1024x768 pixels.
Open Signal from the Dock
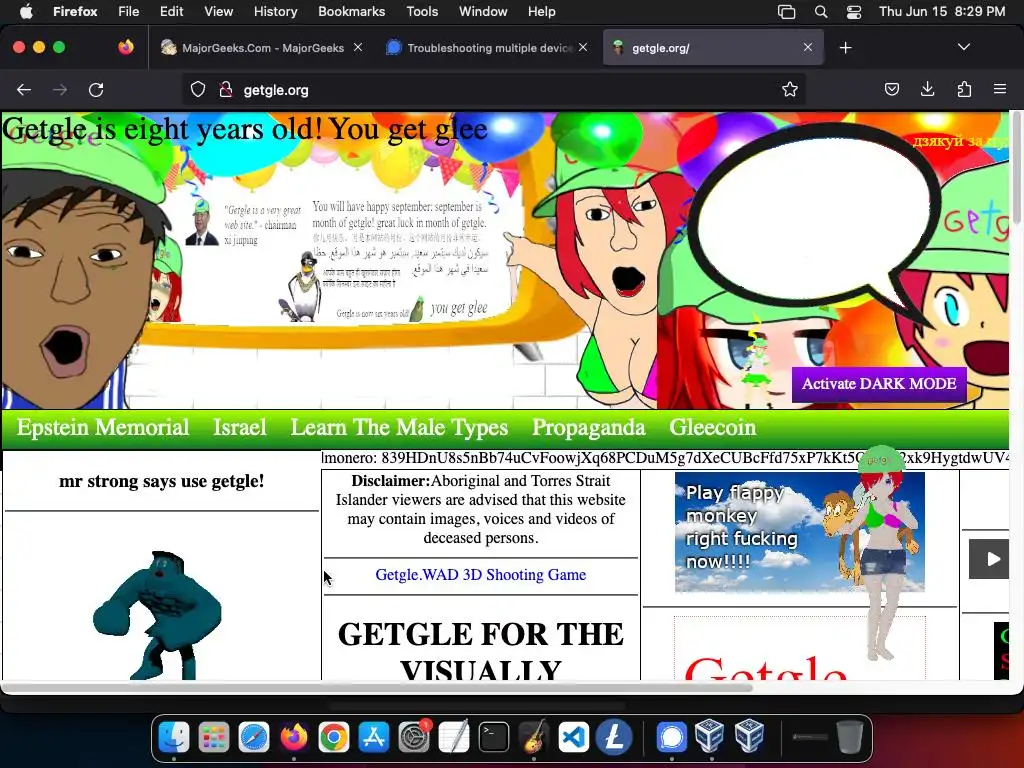click(x=671, y=737)
